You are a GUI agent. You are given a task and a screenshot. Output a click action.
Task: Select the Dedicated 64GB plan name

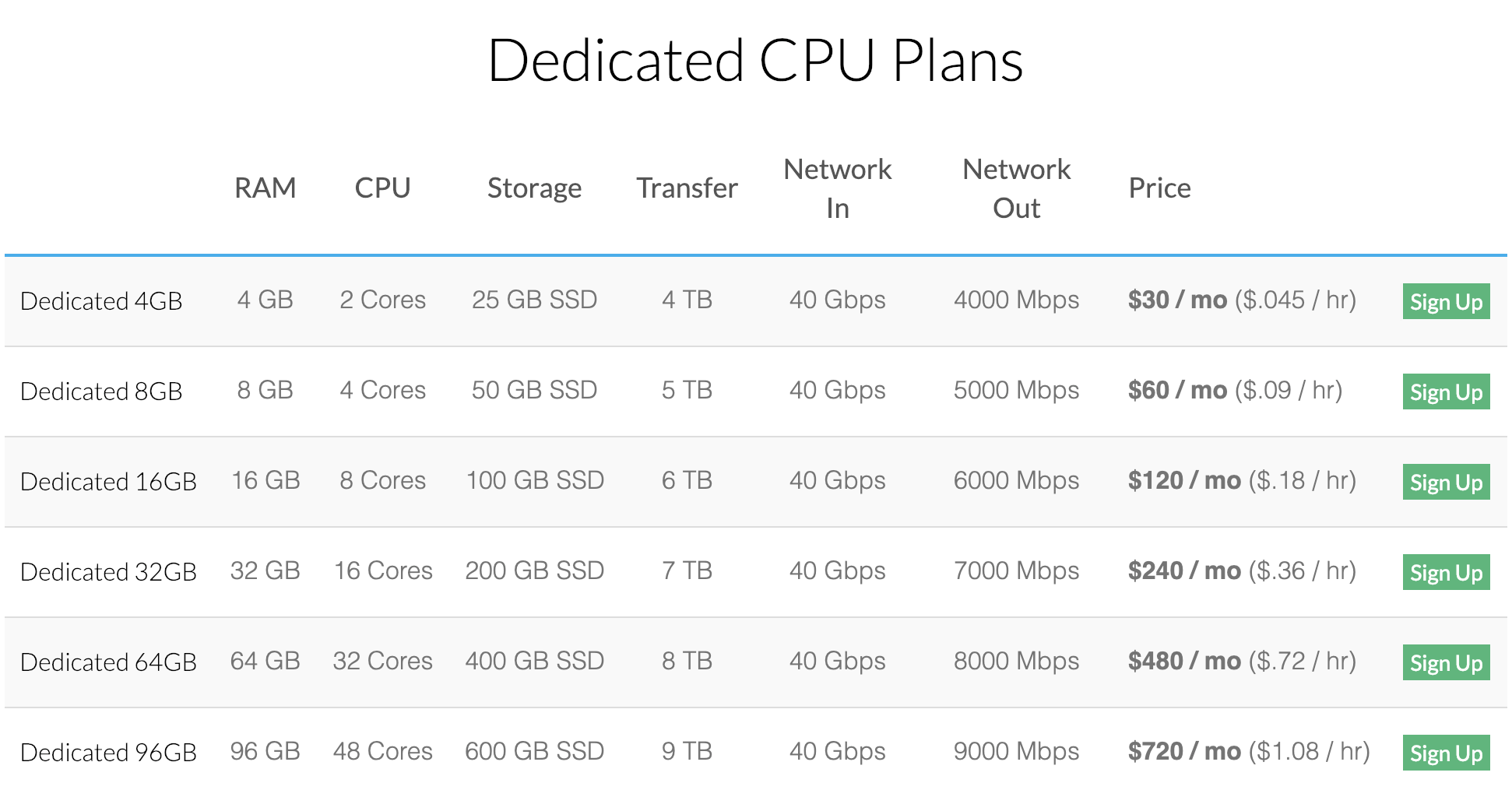tap(108, 662)
